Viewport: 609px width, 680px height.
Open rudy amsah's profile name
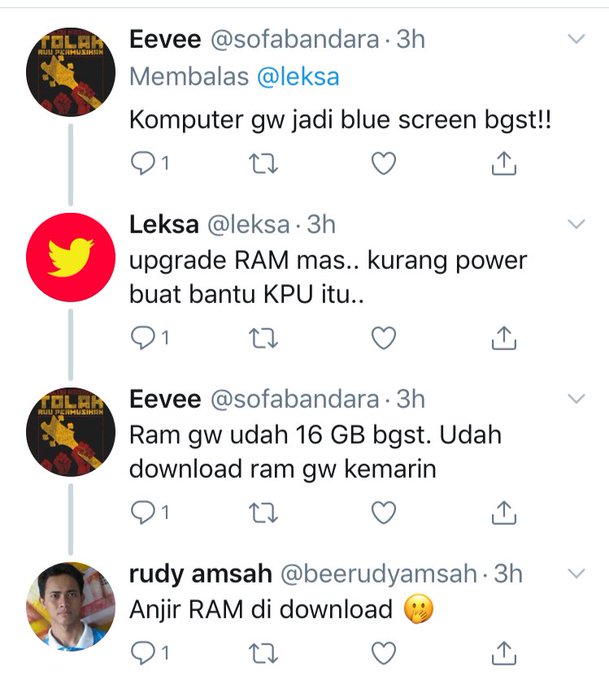click(200, 574)
